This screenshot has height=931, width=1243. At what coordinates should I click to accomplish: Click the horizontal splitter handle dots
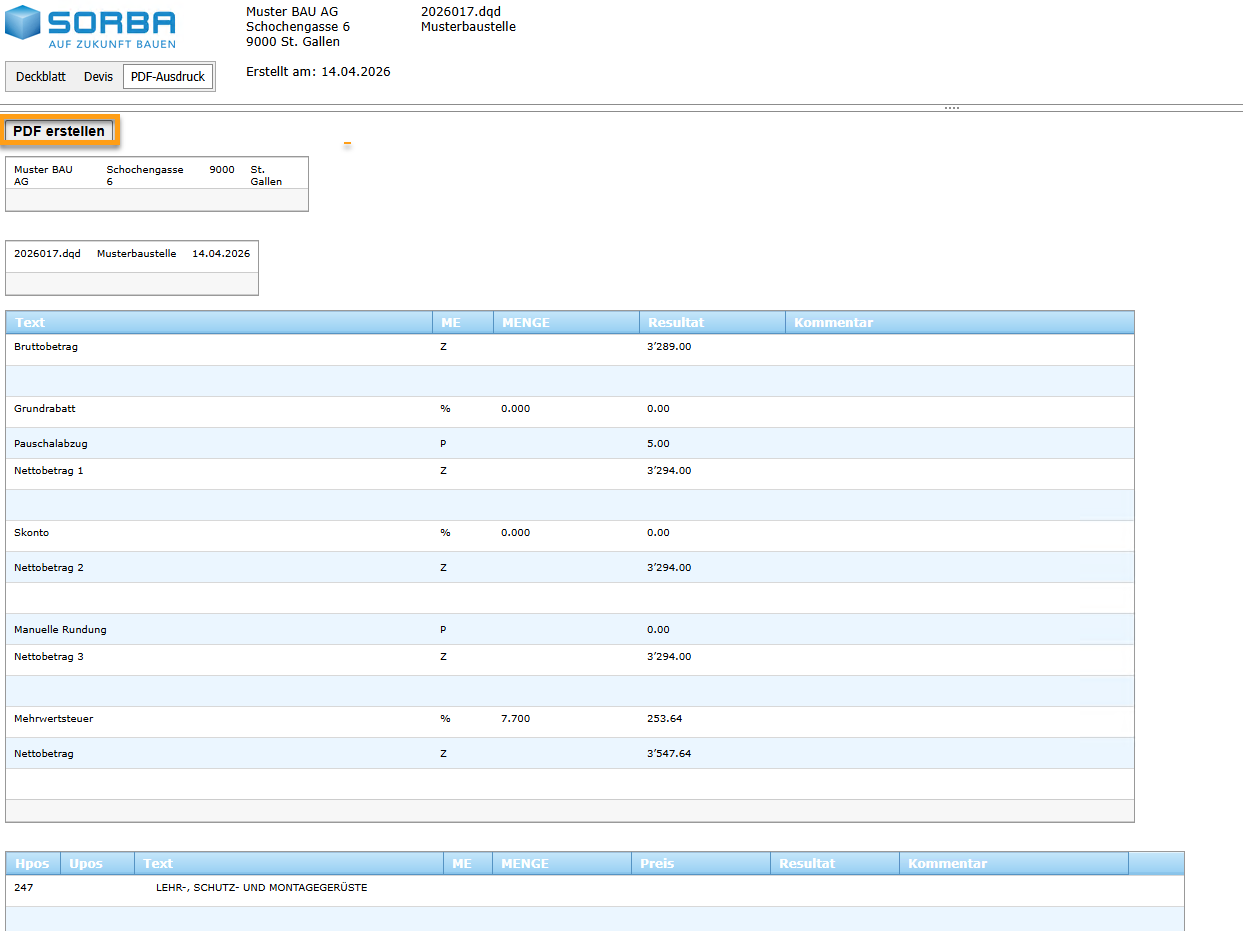(951, 107)
